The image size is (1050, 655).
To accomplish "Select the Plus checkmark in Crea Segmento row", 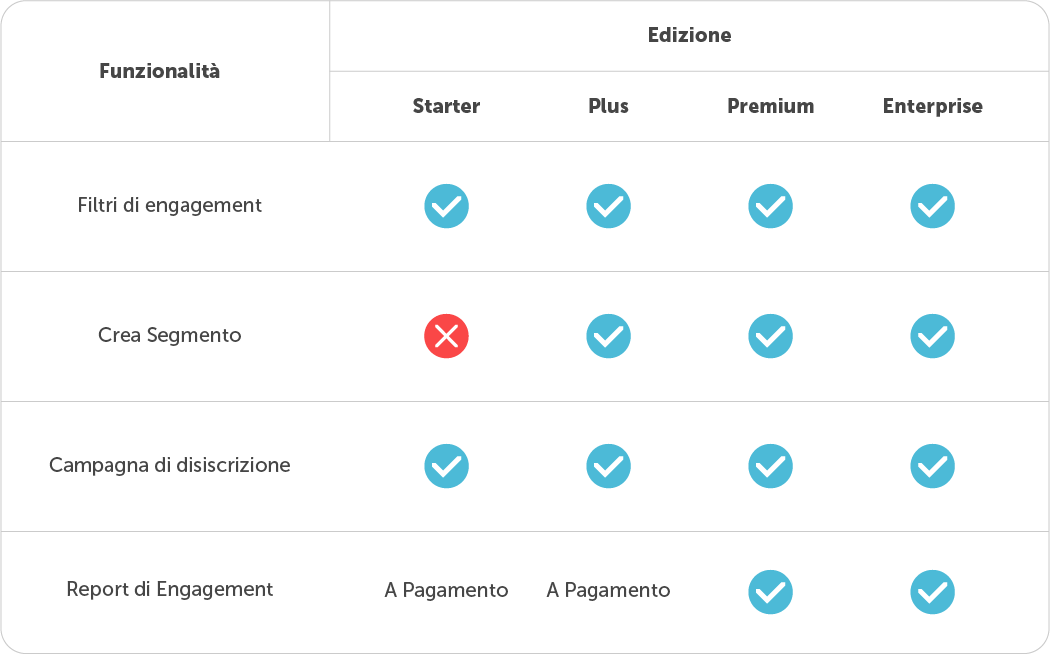I will (608, 336).
